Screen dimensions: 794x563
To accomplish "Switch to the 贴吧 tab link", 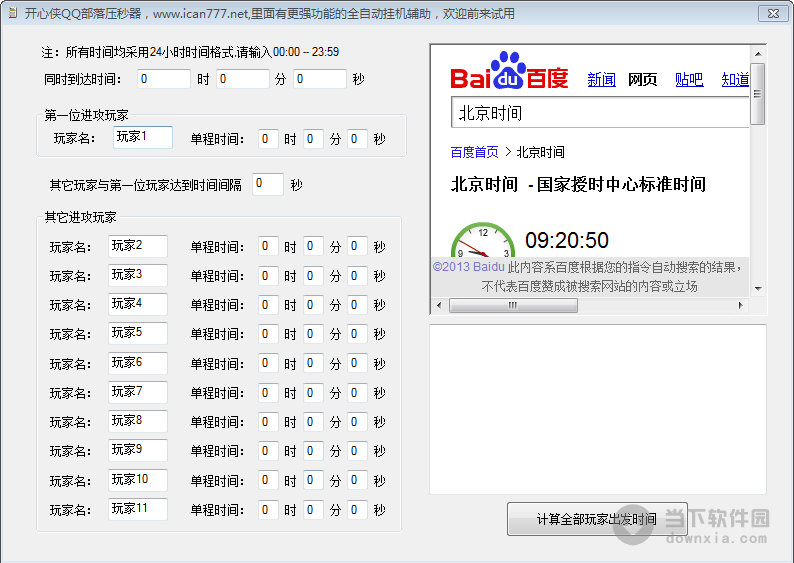I will point(689,80).
